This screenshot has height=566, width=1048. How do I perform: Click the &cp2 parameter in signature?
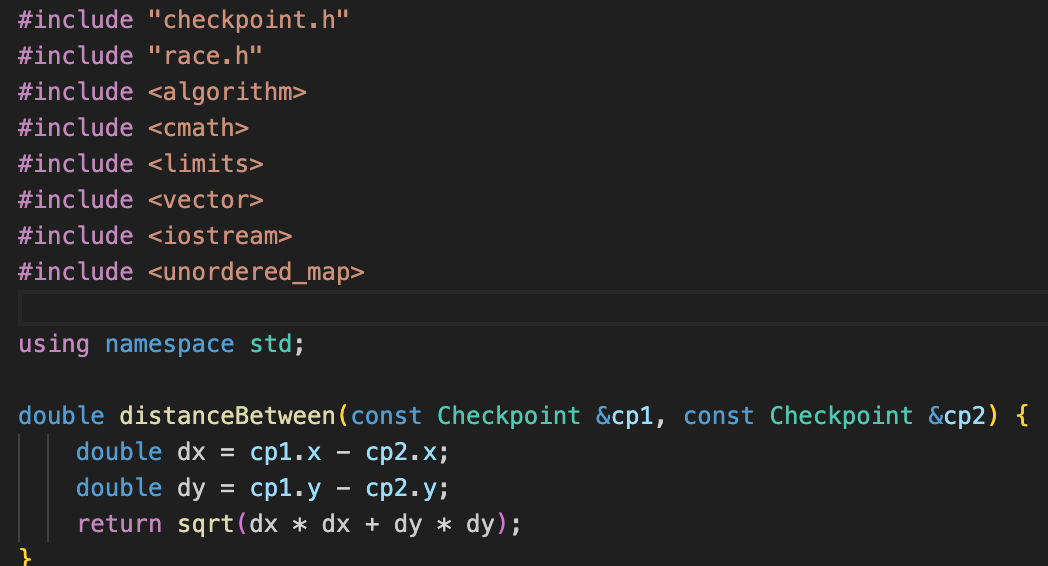[x=957, y=416]
